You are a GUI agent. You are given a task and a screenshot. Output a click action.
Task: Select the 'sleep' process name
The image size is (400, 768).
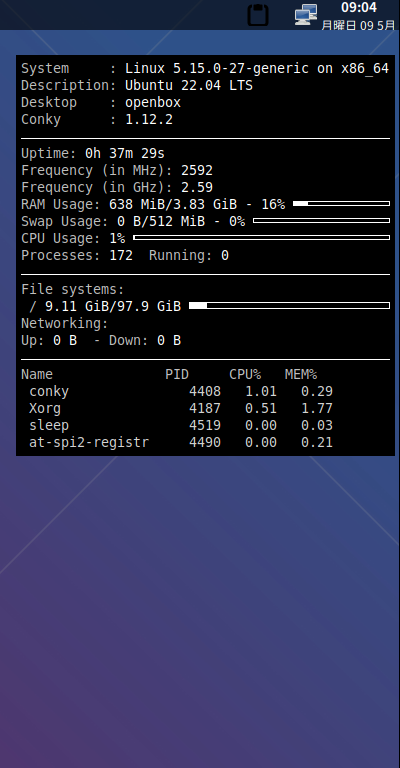49,426
